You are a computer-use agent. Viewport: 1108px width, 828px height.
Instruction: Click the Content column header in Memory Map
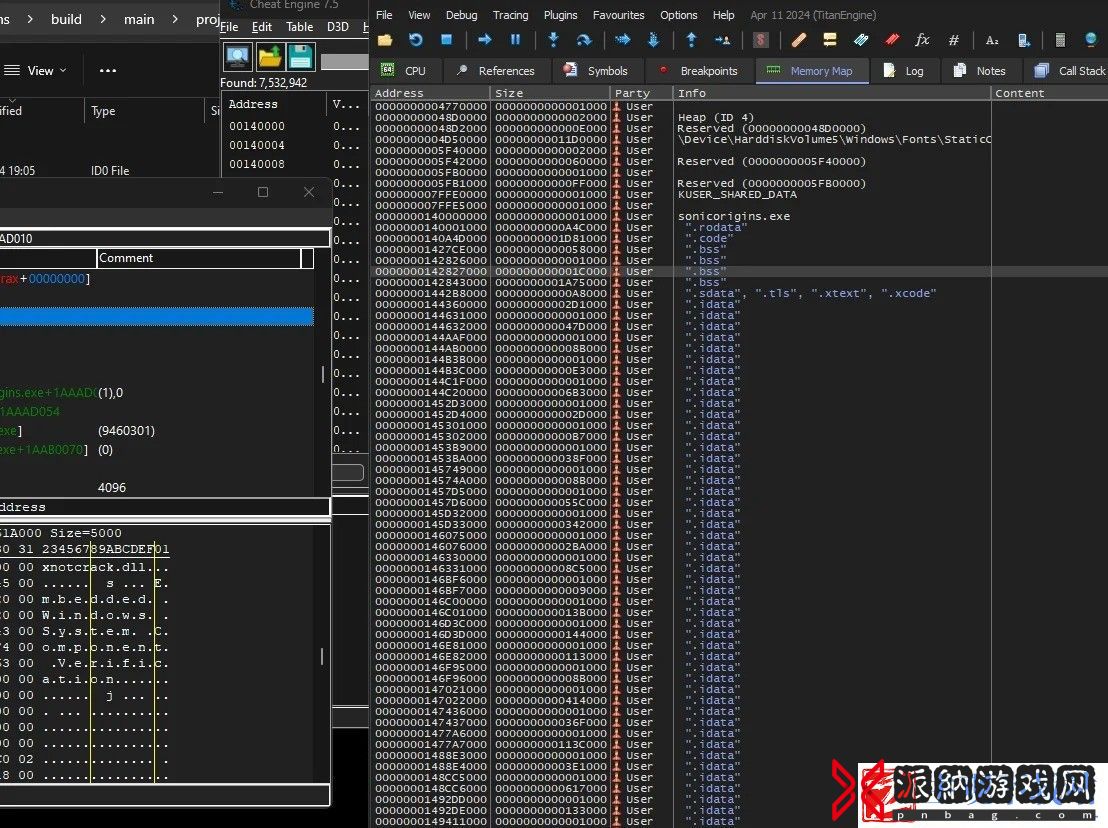point(1050,93)
